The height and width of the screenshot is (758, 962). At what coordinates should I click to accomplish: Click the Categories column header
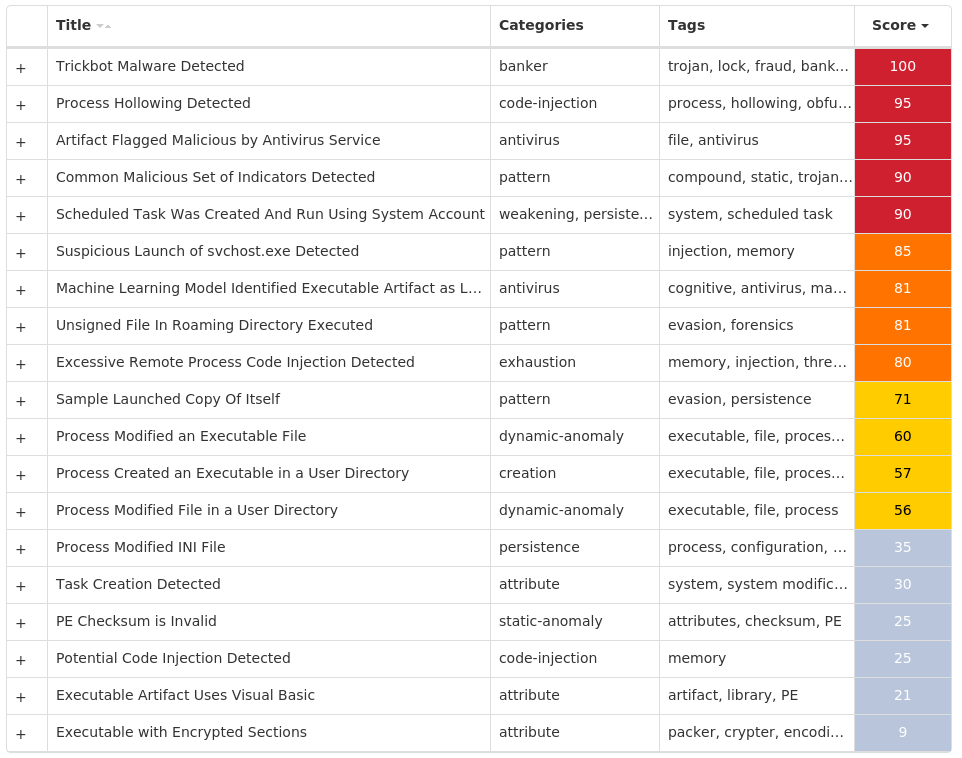[541, 25]
